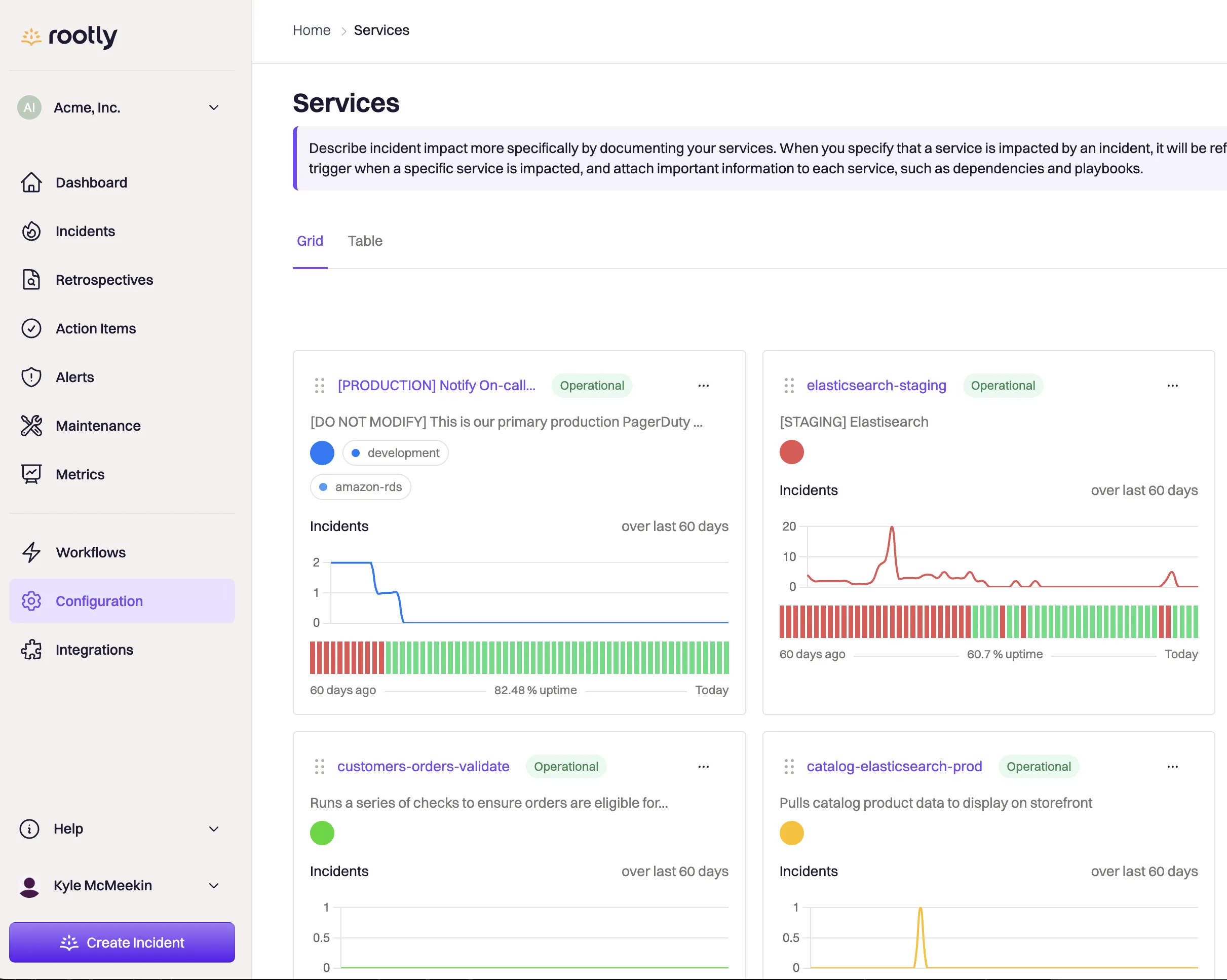Click the Home breadcrumb link
This screenshot has height=980, width=1227.
click(x=311, y=30)
